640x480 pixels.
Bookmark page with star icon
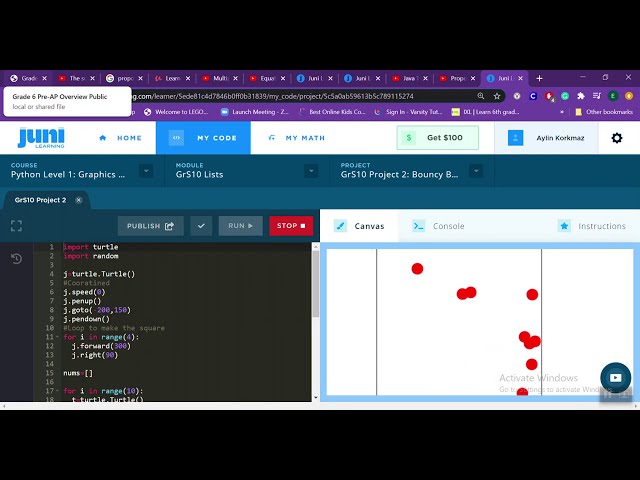[x=497, y=96]
